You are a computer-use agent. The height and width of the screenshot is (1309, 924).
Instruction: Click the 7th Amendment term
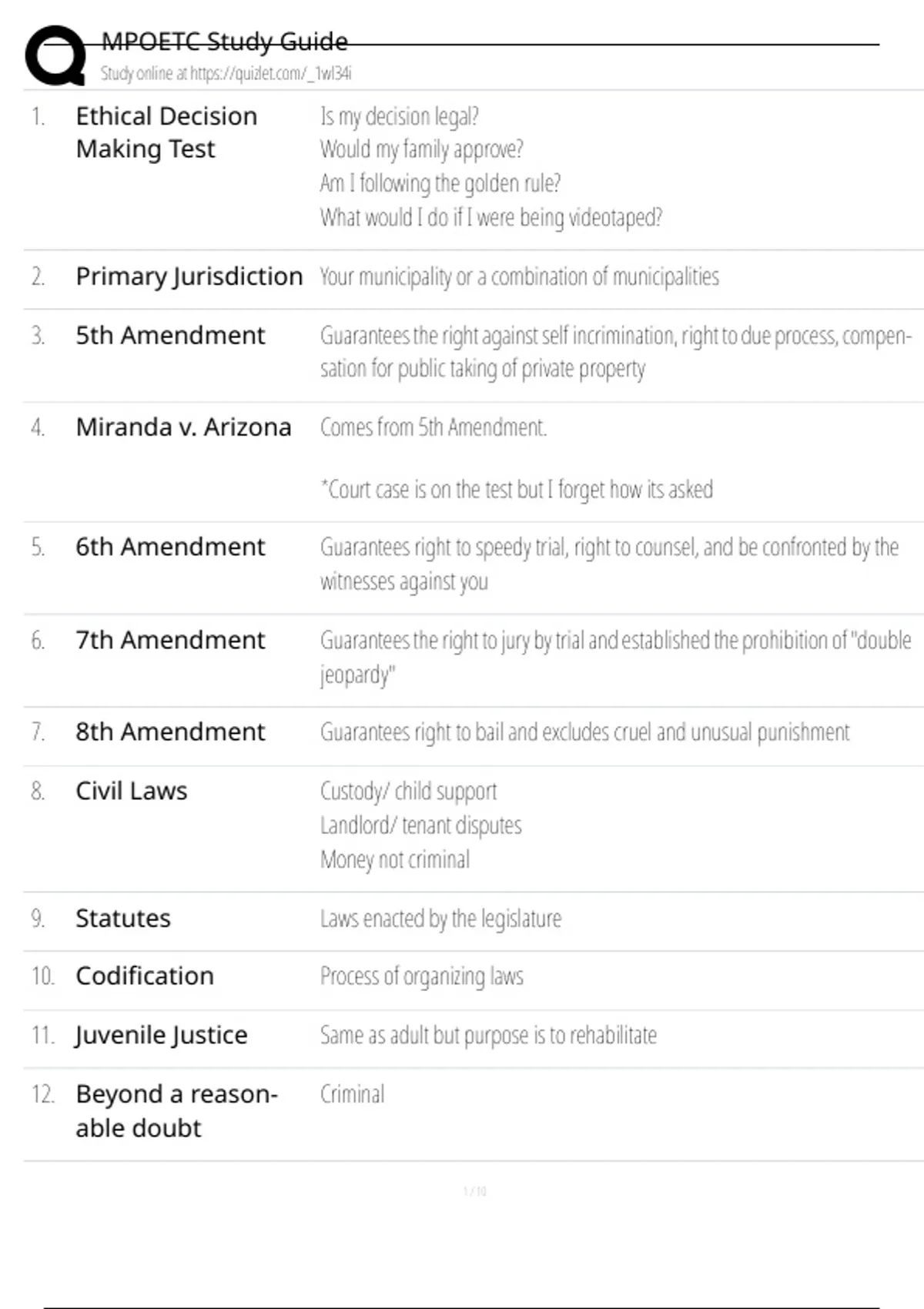[169, 641]
